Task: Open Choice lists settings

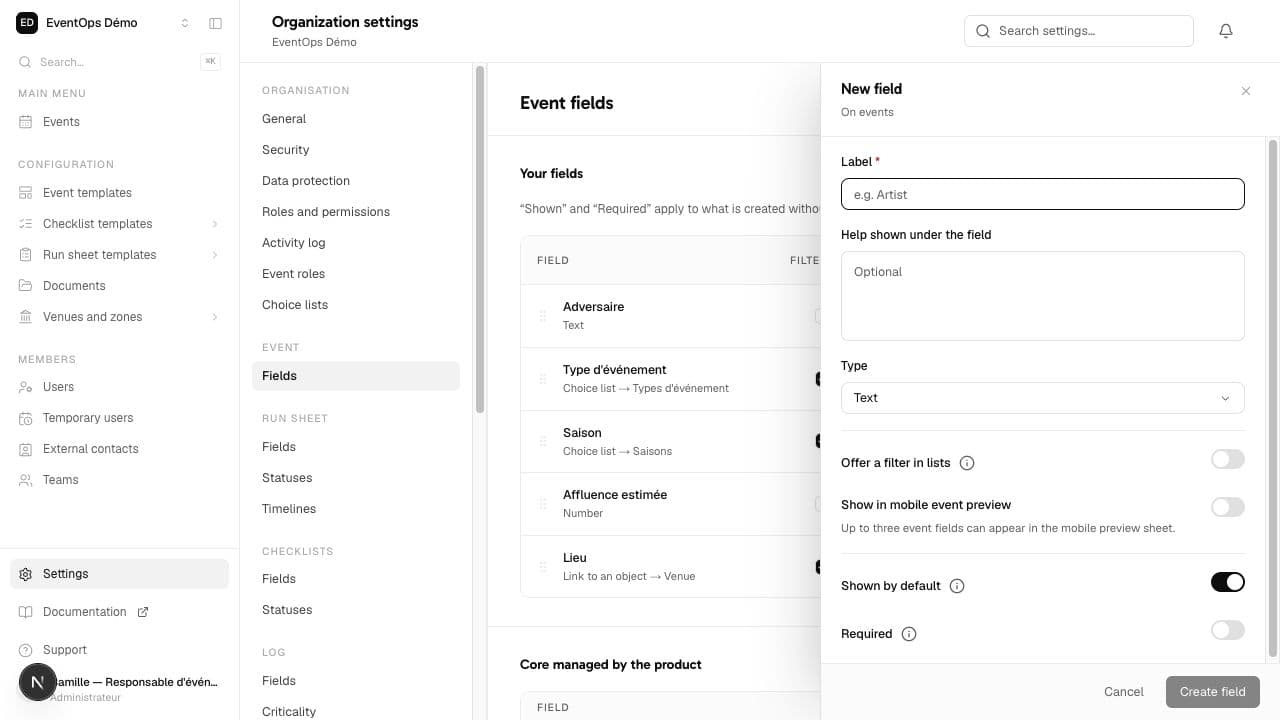Action: tap(356, 305)
